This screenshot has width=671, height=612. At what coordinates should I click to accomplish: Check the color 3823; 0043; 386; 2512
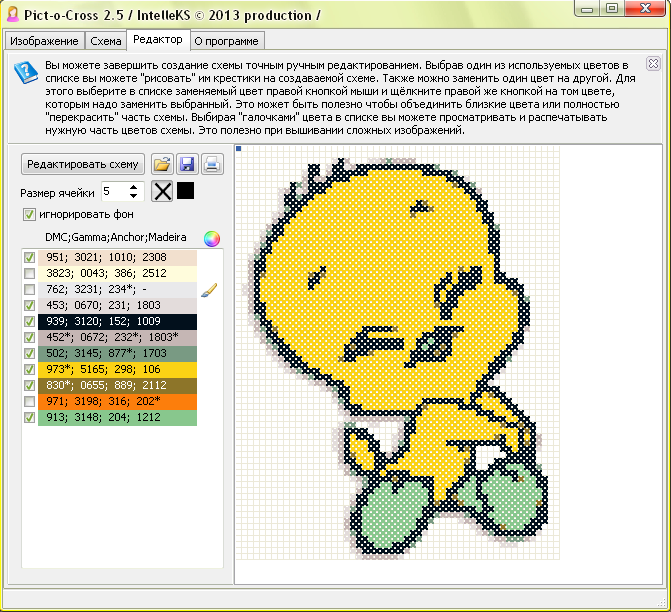(29, 273)
